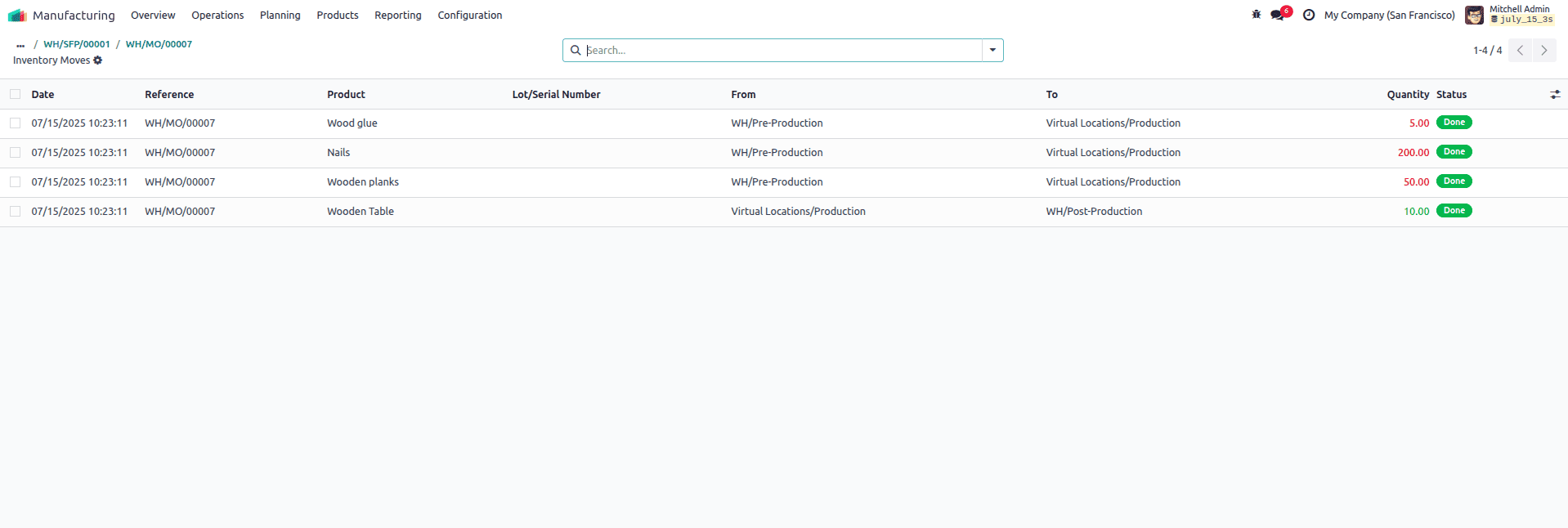The width and height of the screenshot is (1568, 528).
Task: Open the chat messages icon
Action: tap(1277, 15)
